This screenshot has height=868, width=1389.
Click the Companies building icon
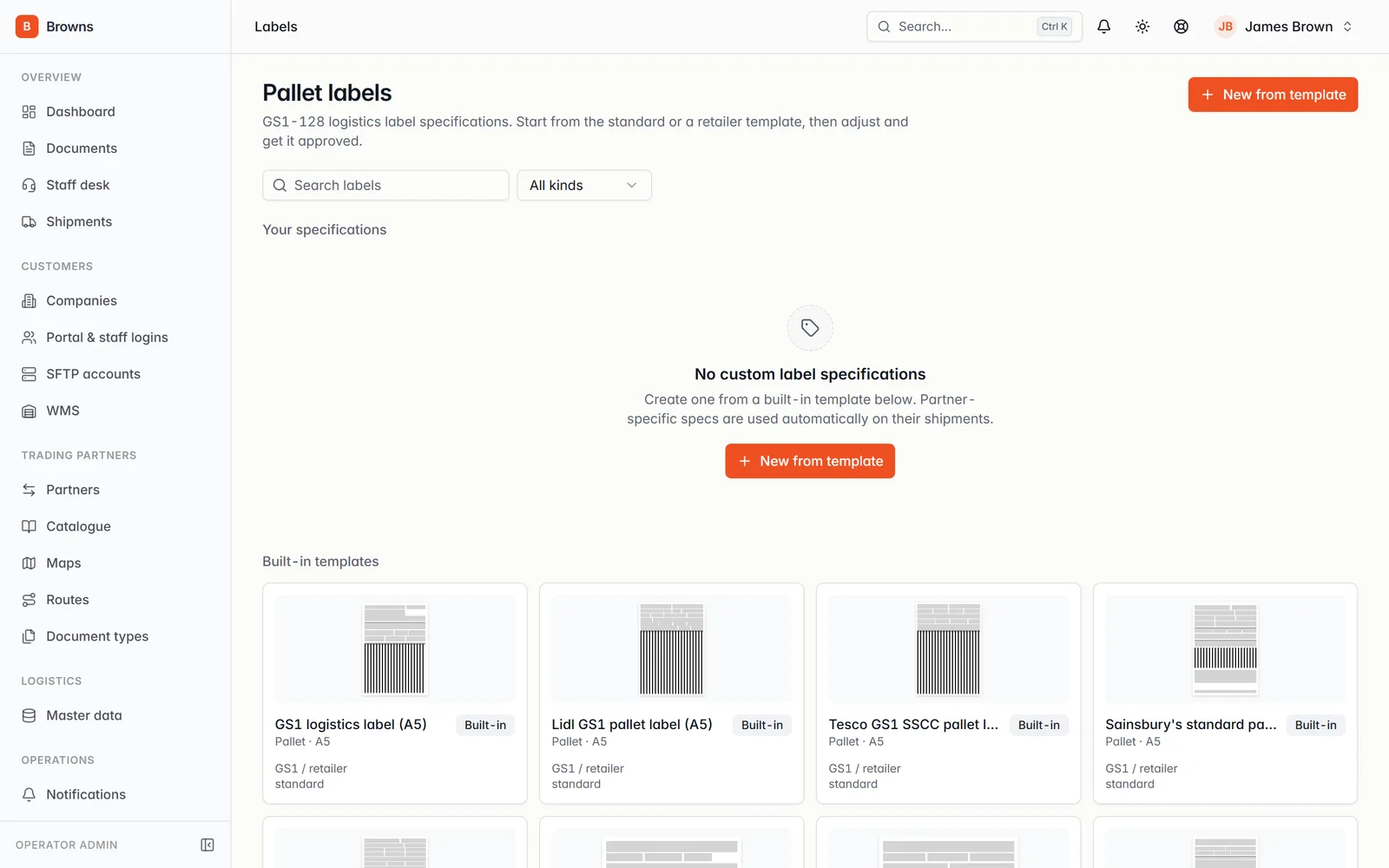pyautogui.click(x=29, y=301)
